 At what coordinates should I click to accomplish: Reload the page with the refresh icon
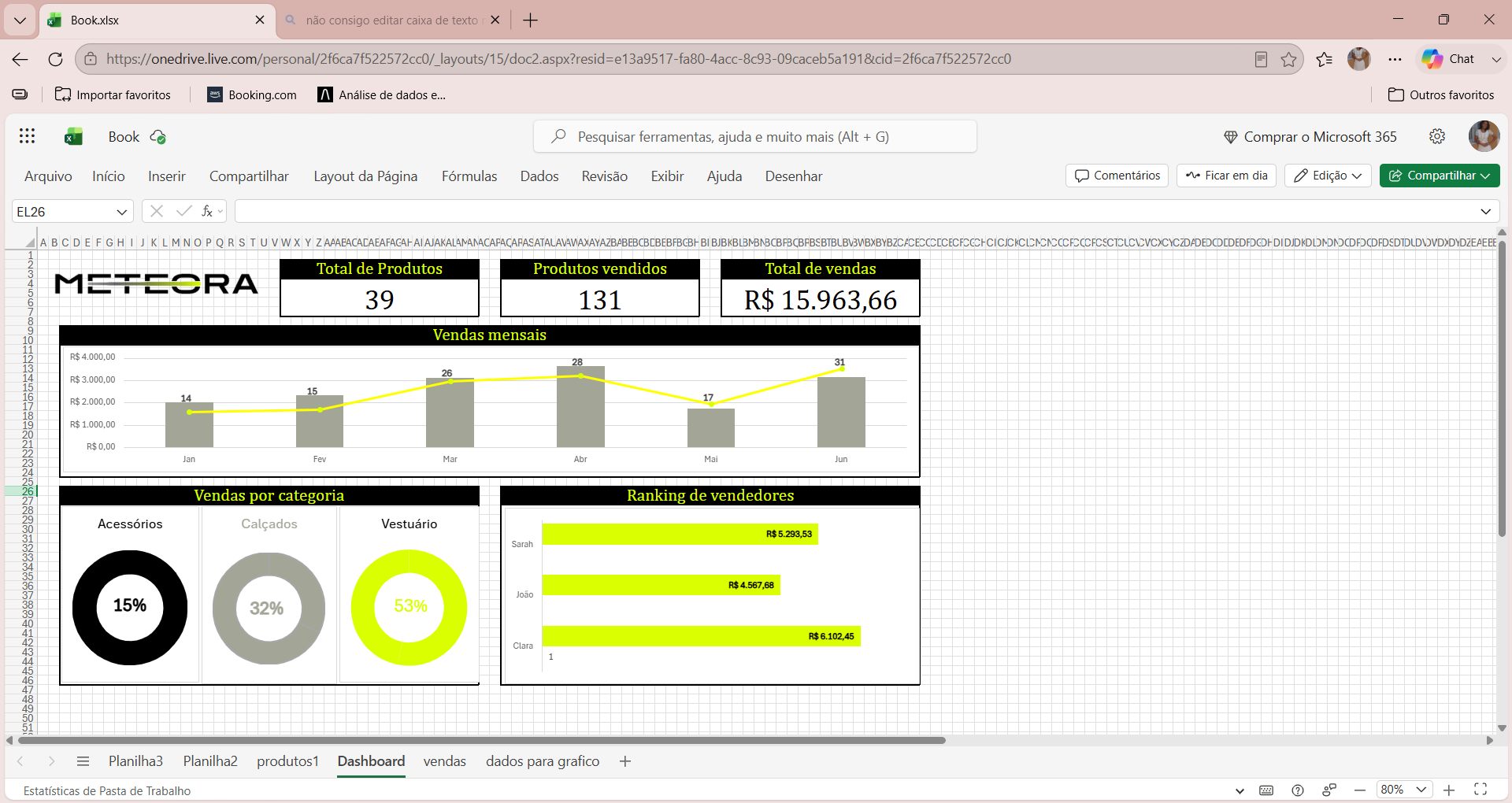click(55, 59)
